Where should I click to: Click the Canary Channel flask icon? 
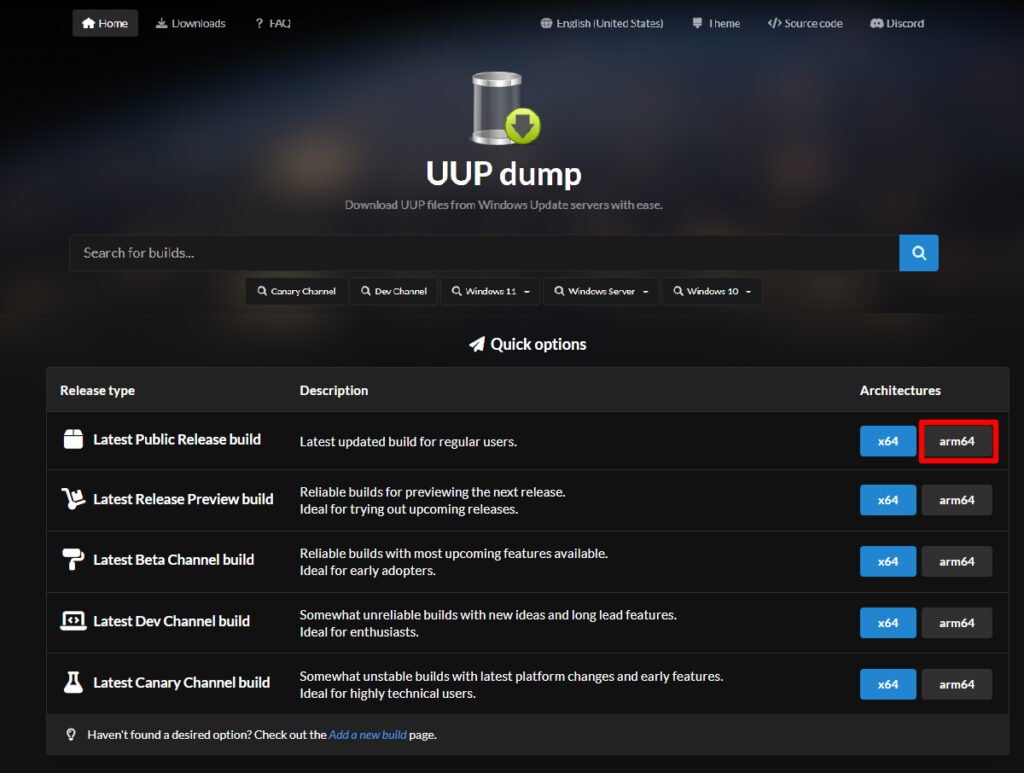73,682
